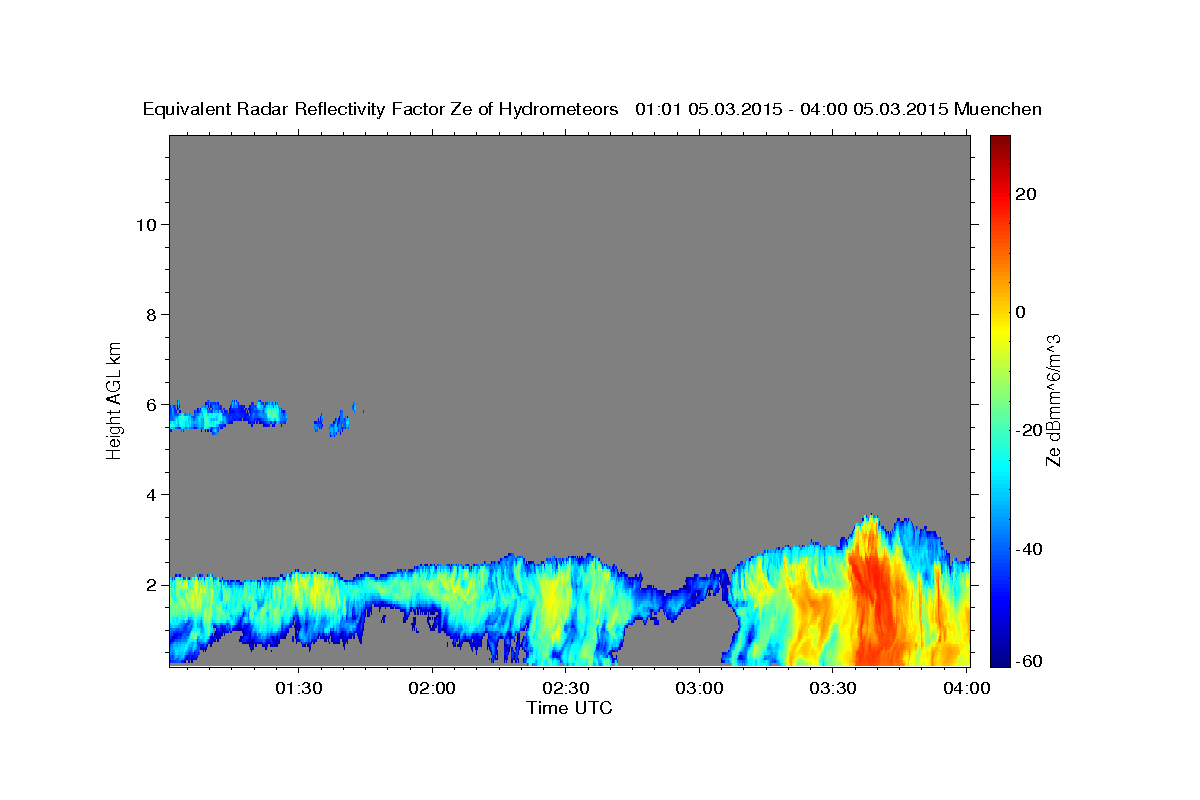Click the '03:30' time tick label
Screen dimensions: 1200x800
[x=832, y=688]
